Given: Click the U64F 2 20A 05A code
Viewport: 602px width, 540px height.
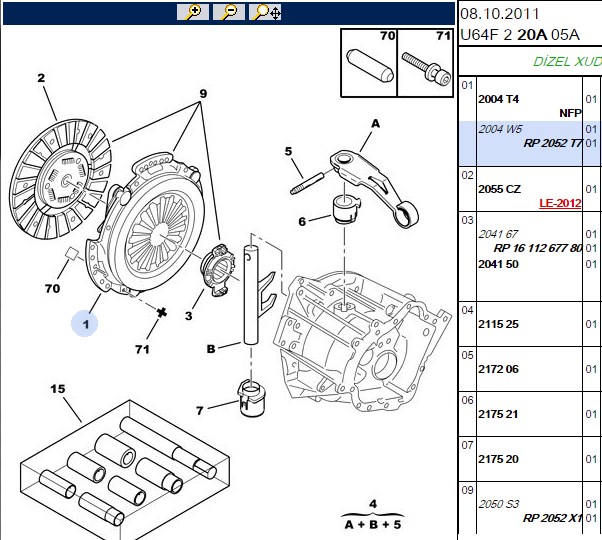Looking at the screenshot, I should tap(520, 35).
